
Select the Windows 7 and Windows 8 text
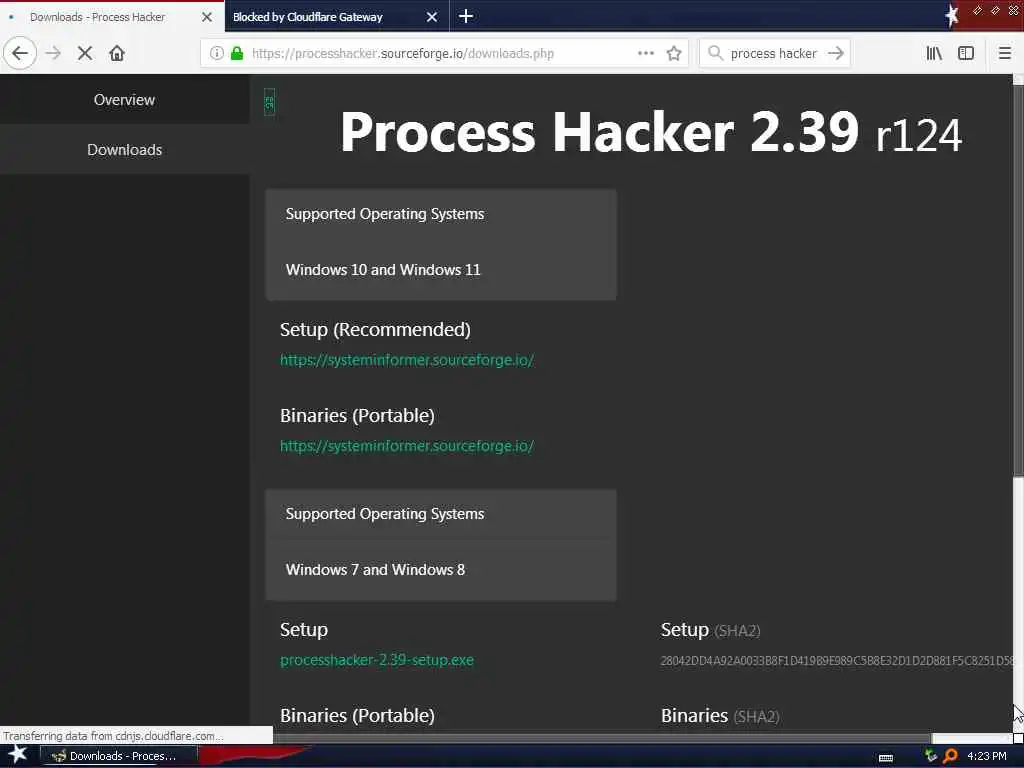coord(375,569)
